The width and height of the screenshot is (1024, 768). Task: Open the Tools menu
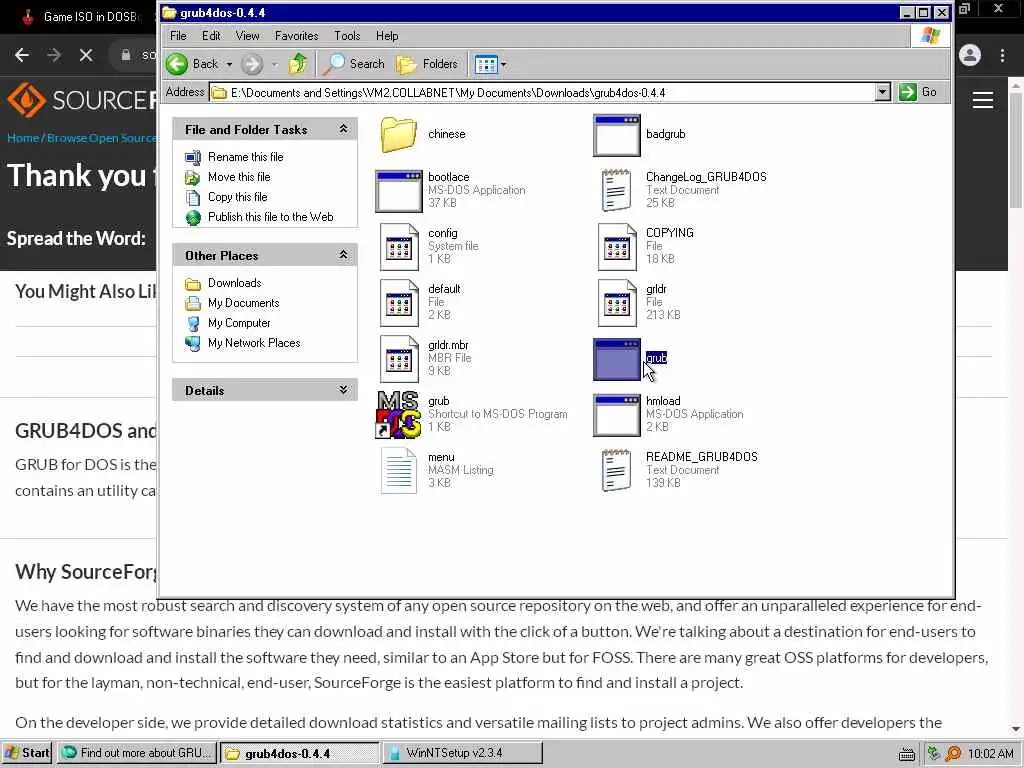point(347,36)
